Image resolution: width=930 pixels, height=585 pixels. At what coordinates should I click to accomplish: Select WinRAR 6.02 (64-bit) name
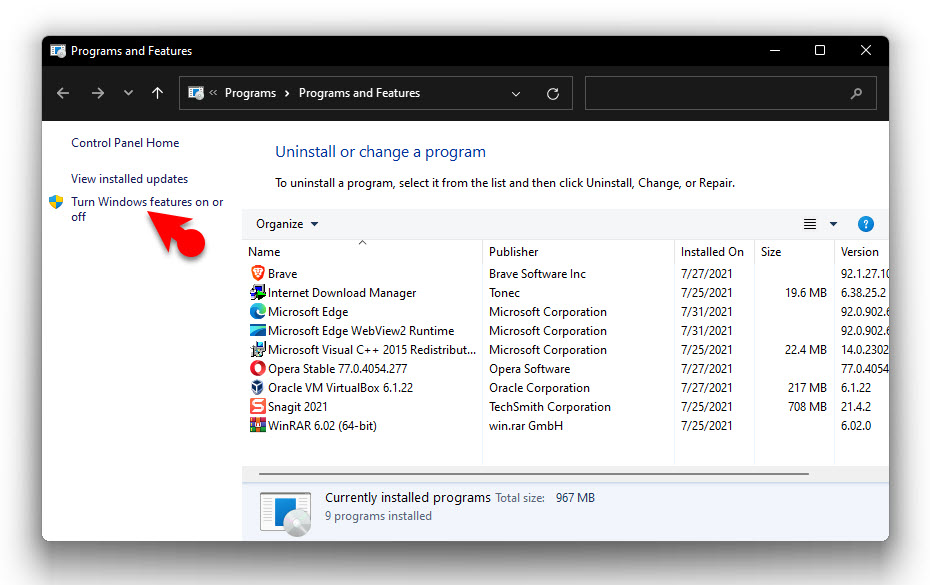pos(322,426)
